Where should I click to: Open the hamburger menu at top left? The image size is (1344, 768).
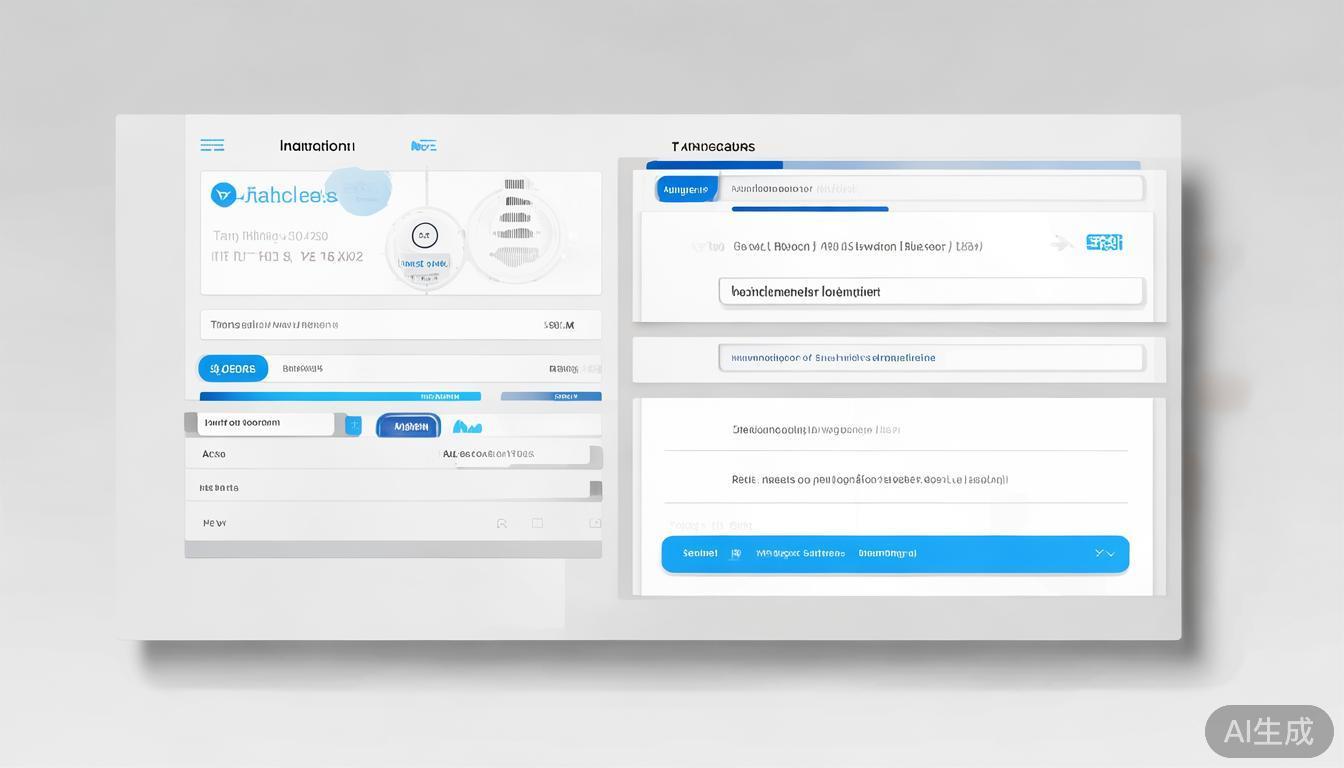coord(212,145)
